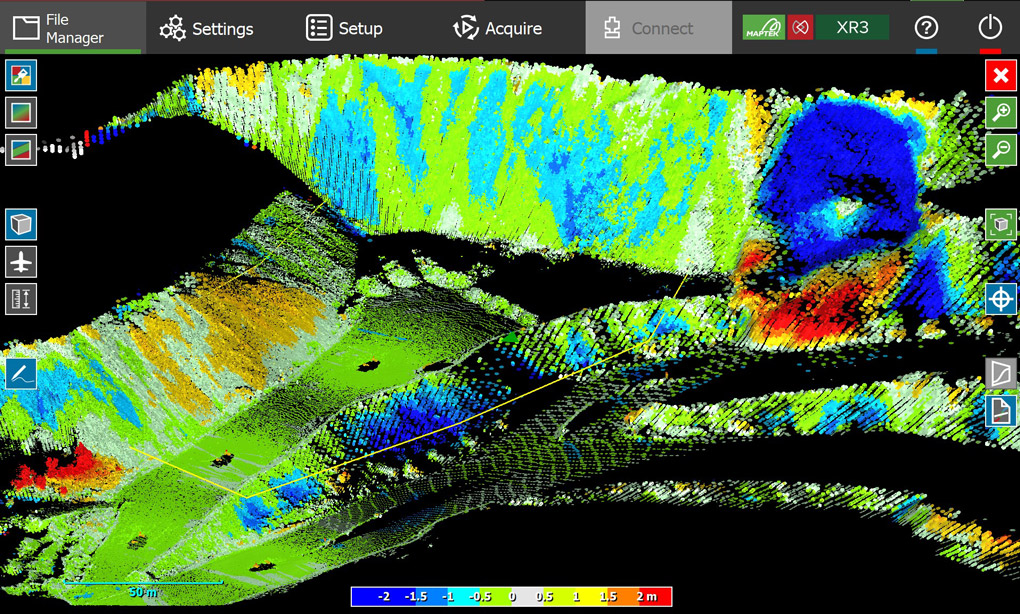Click the 0 midpoint of colour legend
Viewport: 1020px width, 614px height.
pyautogui.click(x=512, y=596)
